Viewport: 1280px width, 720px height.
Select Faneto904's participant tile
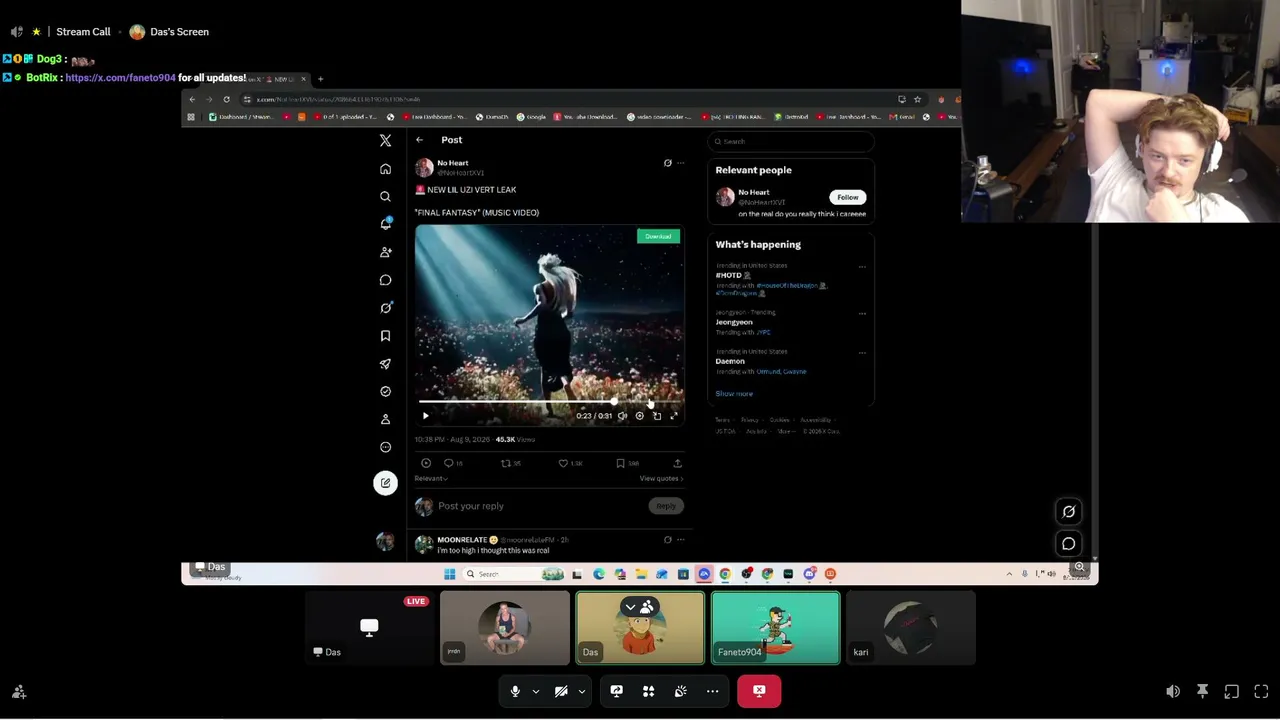[x=775, y=628]
